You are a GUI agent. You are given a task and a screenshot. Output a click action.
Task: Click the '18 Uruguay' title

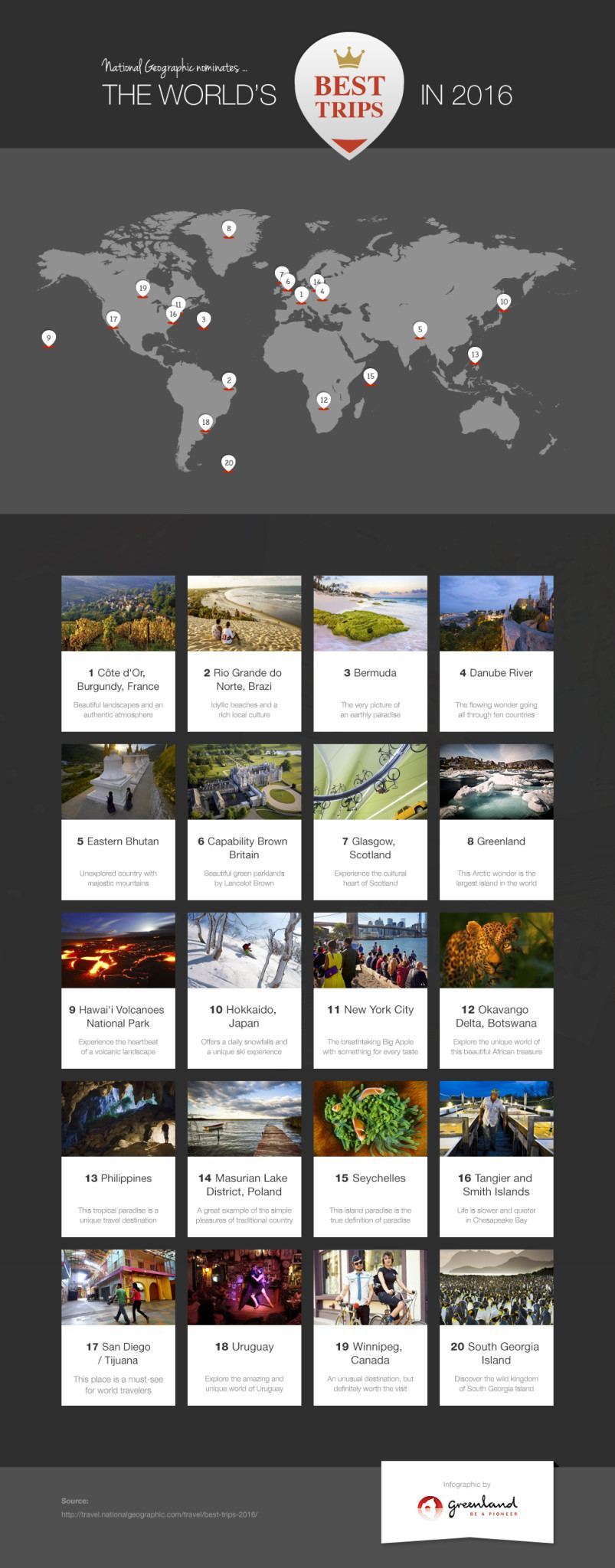point(244,1347)
